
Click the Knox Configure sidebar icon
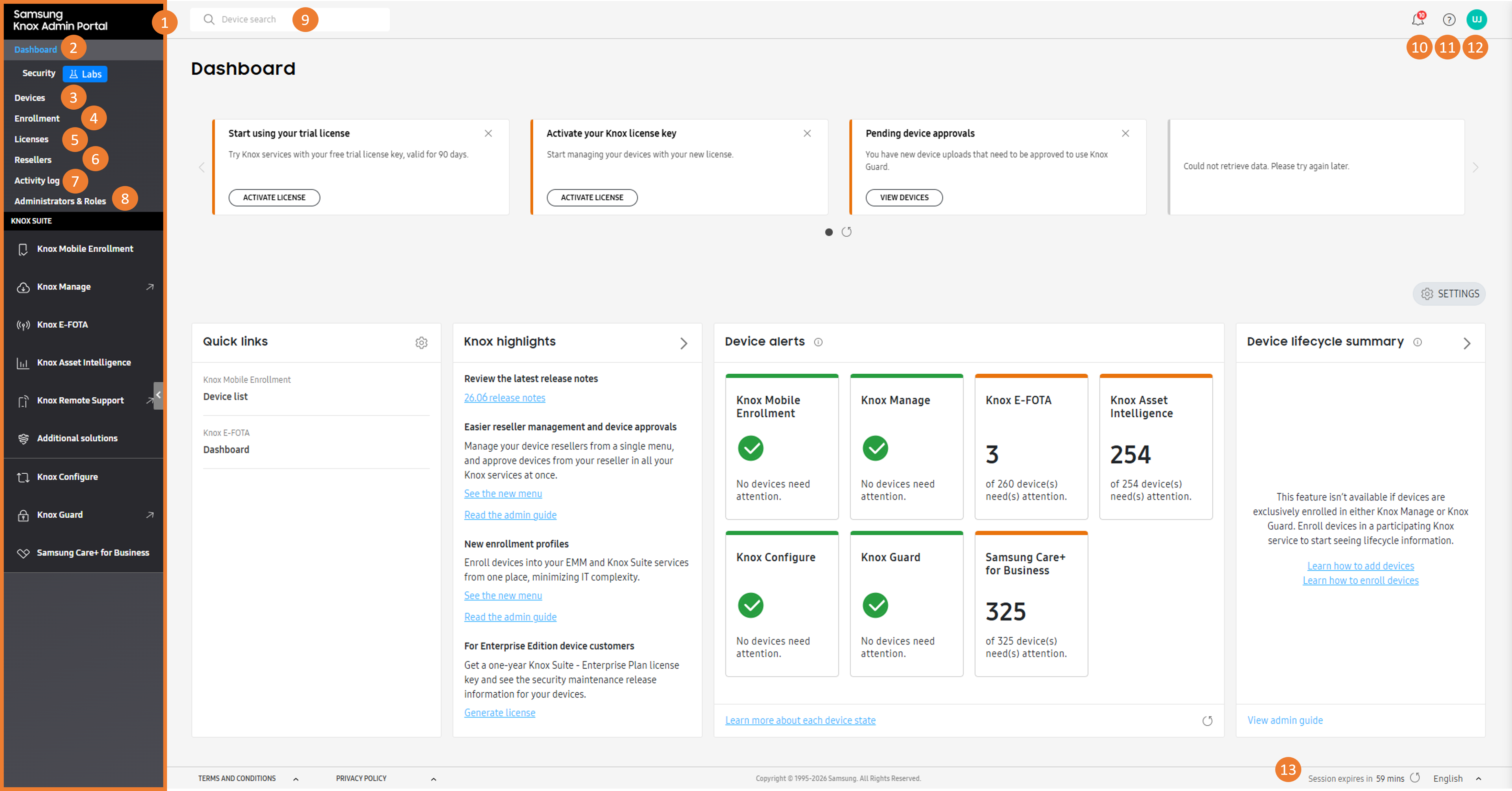23,477
